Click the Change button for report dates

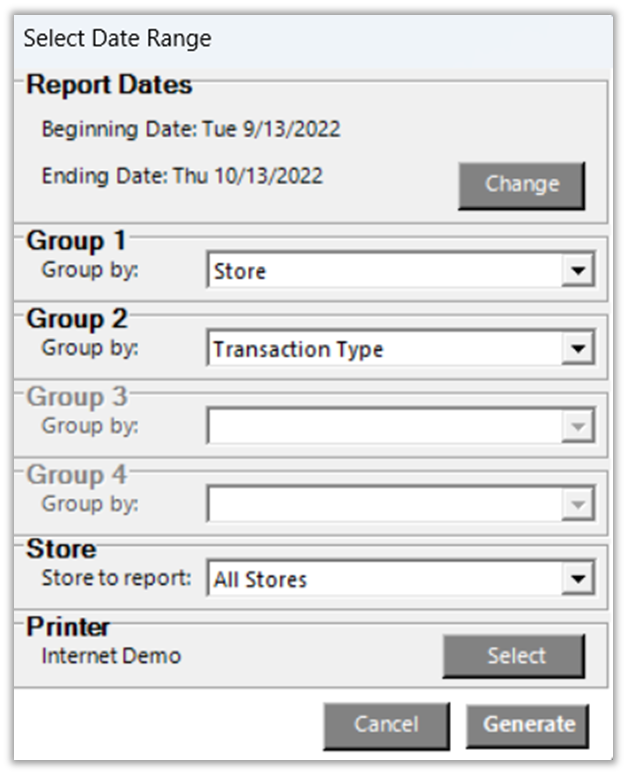[521, 185]
